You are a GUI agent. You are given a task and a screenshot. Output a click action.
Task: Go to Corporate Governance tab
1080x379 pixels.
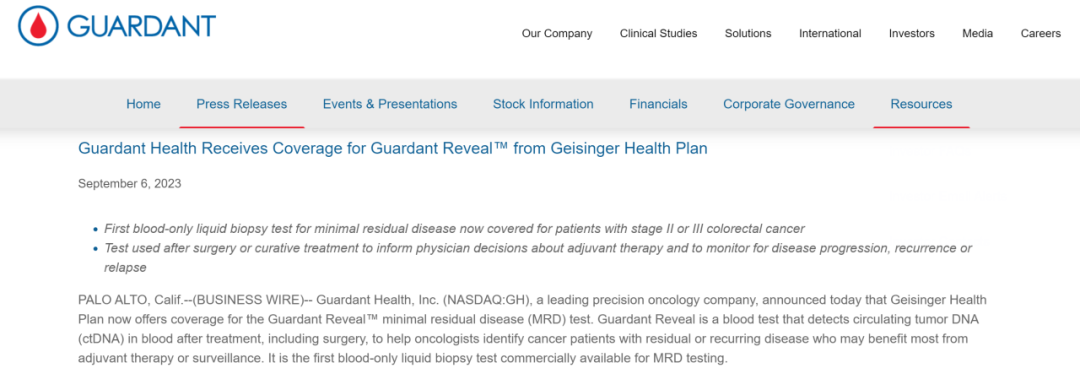click(x=789, y=104)
